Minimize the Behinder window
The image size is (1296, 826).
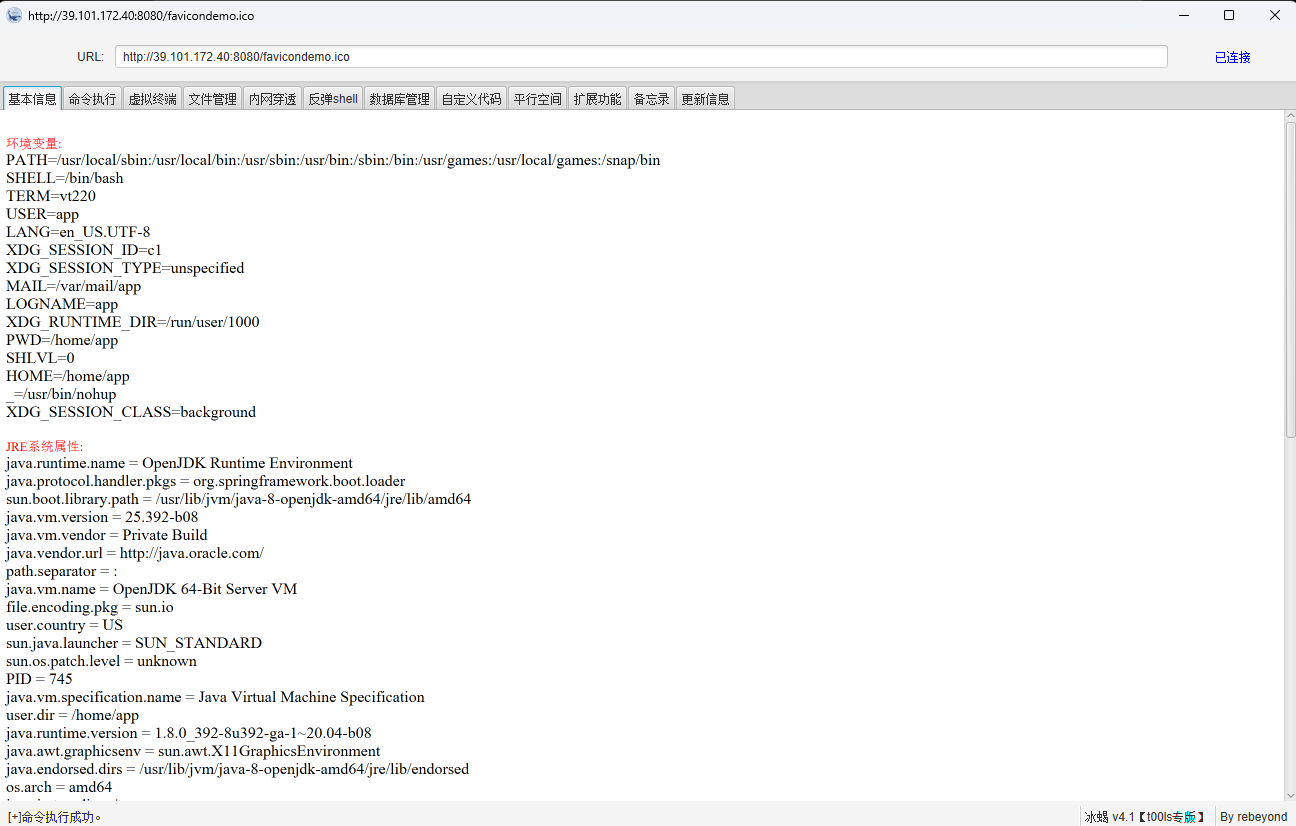click(1183, 15)
